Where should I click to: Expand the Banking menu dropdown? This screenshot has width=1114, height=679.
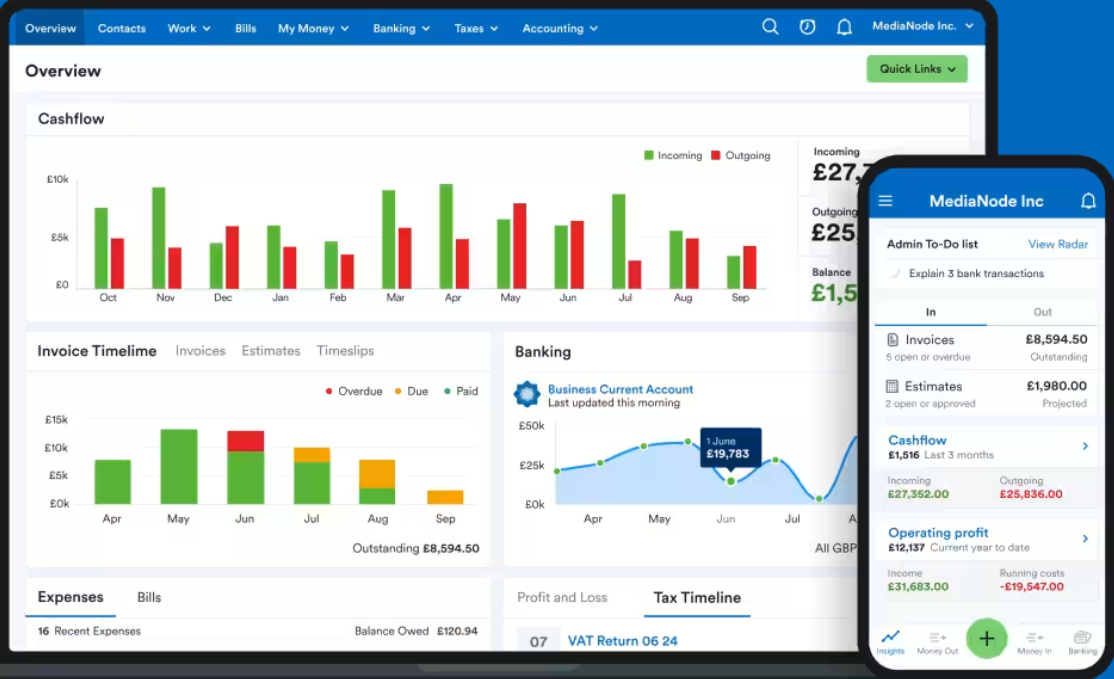(x=401, y=28)
